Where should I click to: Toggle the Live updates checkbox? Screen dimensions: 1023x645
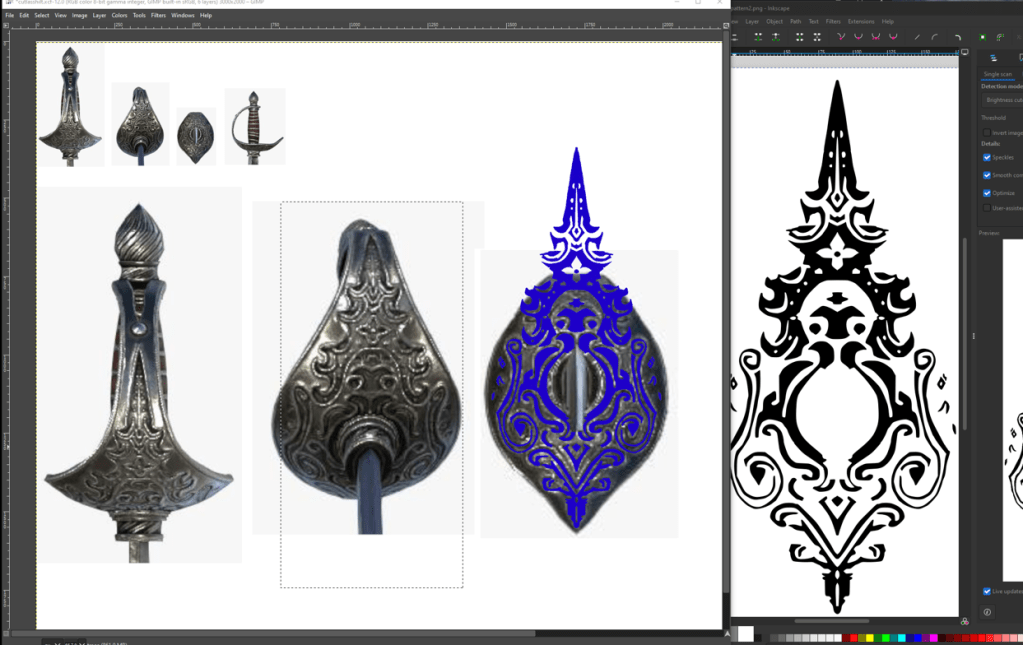(x=987, y=591)
